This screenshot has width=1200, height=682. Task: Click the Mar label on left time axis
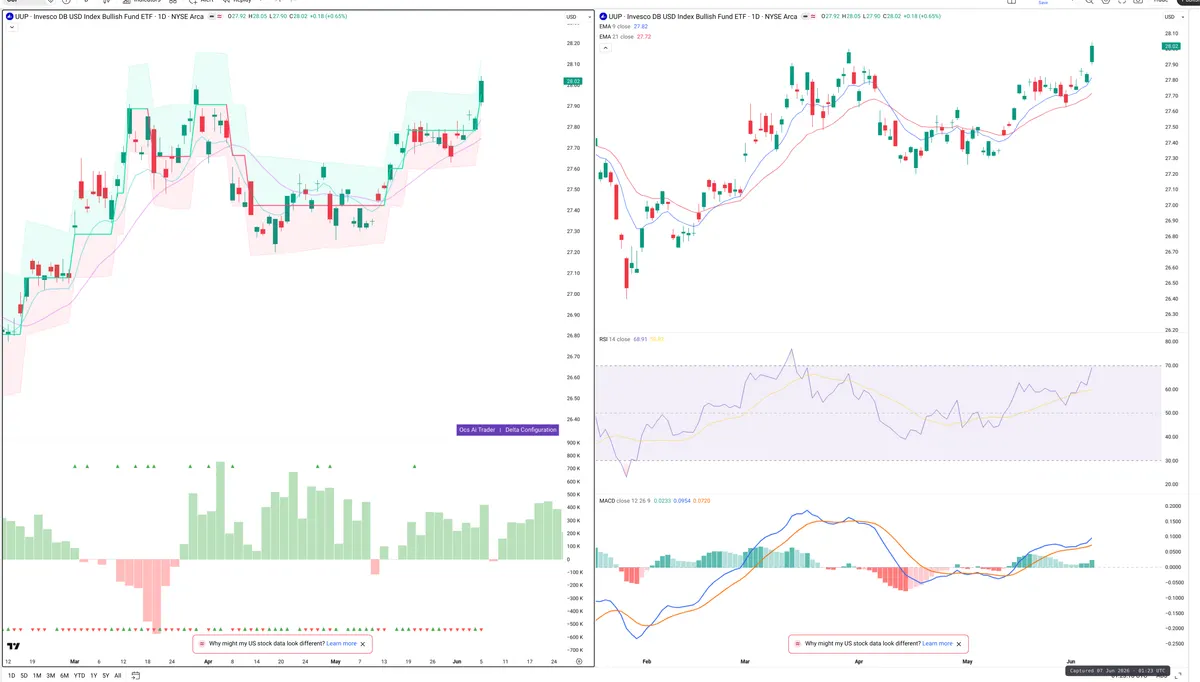pyautogui.click(x=75, y=661)
